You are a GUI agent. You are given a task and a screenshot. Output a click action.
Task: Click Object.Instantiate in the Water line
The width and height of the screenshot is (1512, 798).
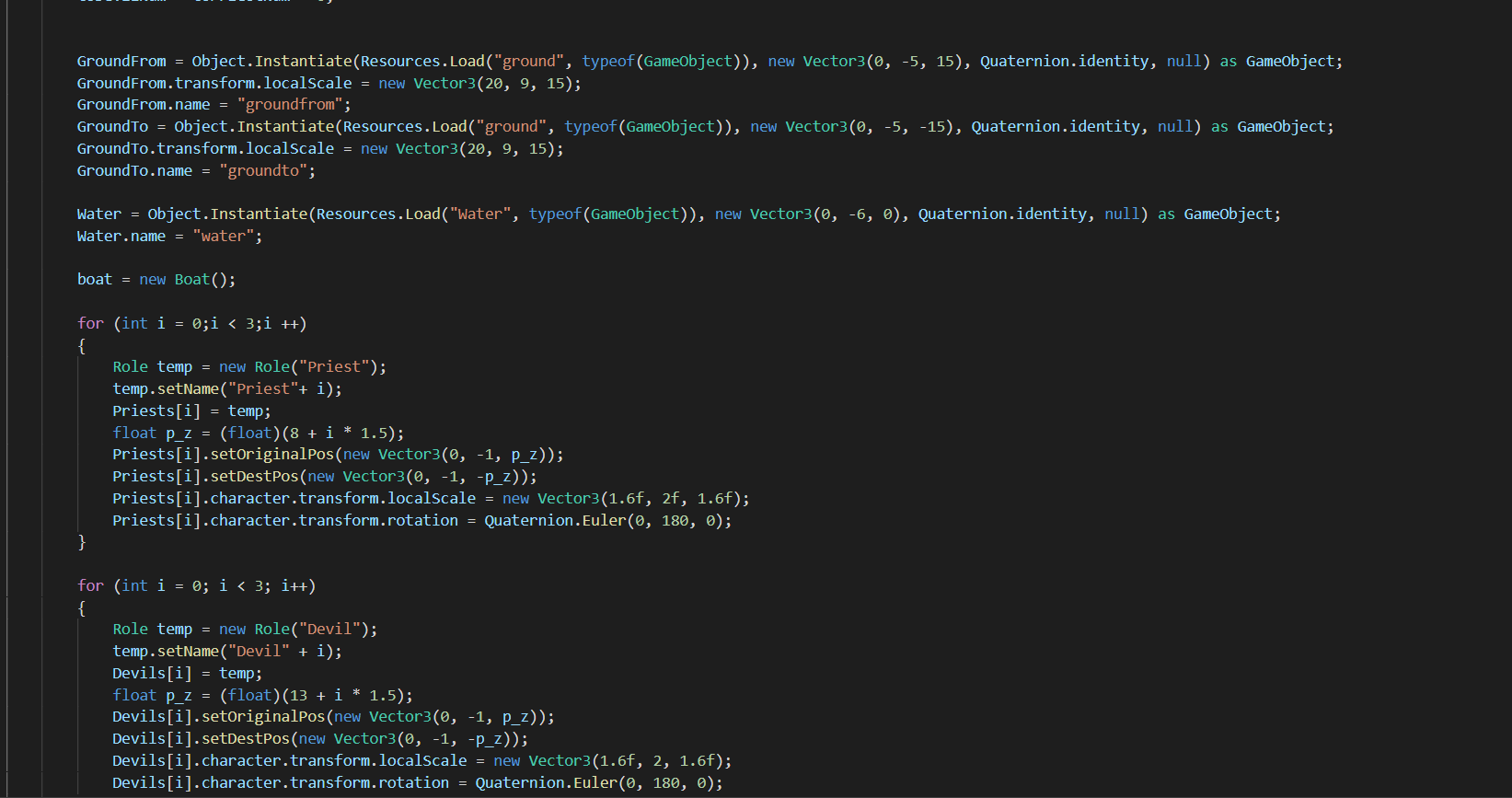(x=227, y=214)
